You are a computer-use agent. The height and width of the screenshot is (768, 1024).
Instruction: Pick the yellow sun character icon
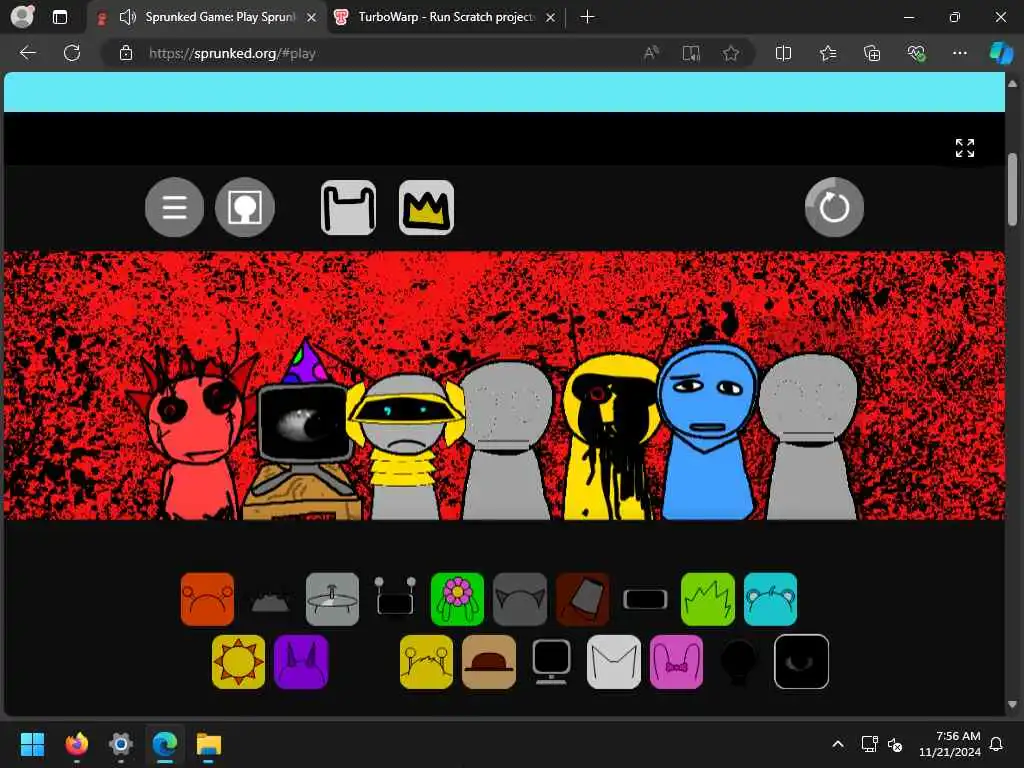(x=238, y=662)
